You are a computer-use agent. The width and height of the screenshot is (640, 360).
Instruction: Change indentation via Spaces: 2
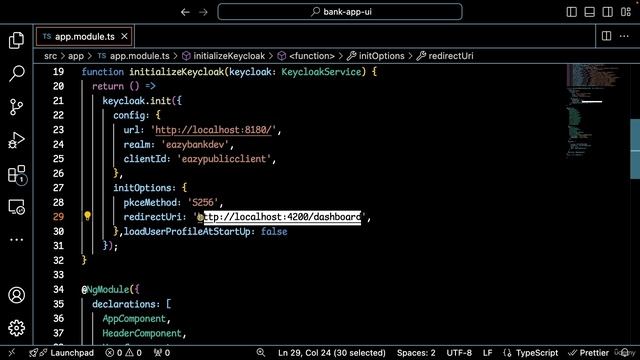pos(416,353)
